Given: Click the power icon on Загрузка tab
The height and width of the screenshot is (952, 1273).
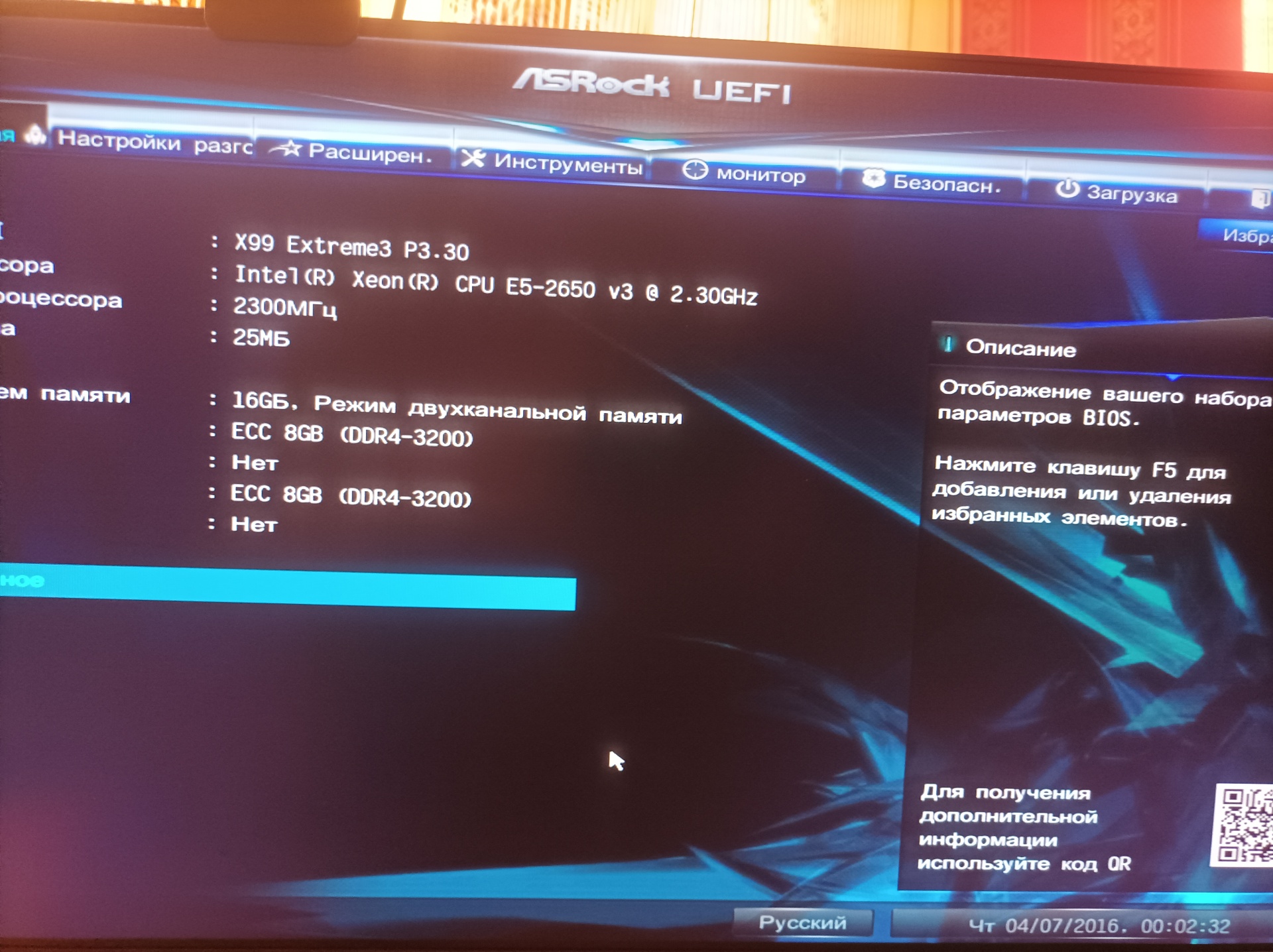Looking at the screenshot, I should [1067, 189].
